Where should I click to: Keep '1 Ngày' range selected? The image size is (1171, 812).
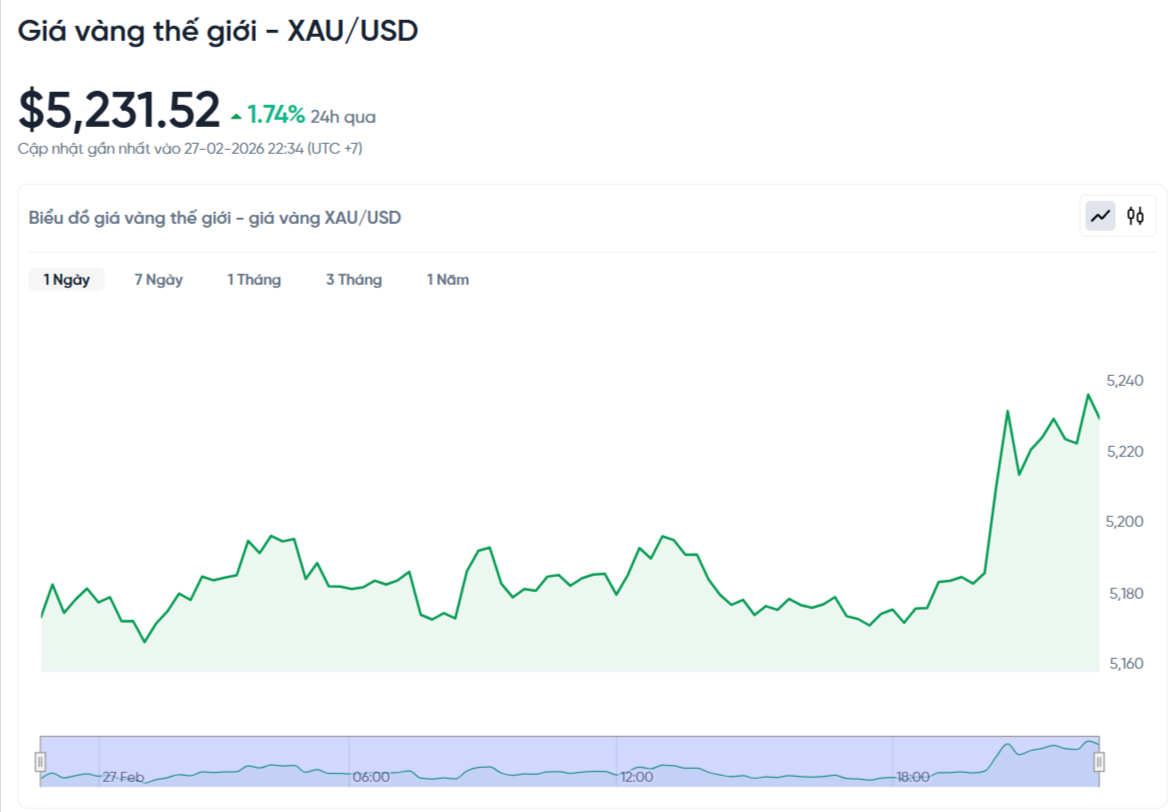(65, 279)
